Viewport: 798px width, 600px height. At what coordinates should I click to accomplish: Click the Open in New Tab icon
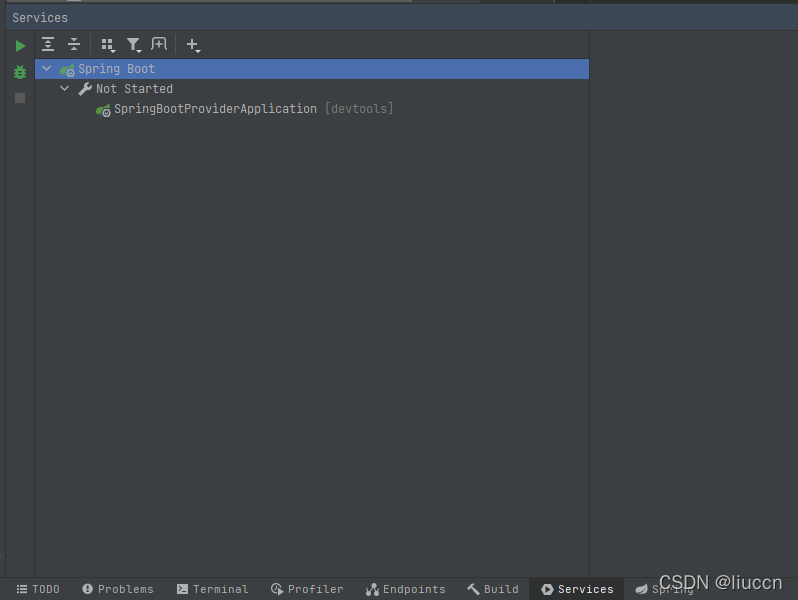[x=159, y=44]
